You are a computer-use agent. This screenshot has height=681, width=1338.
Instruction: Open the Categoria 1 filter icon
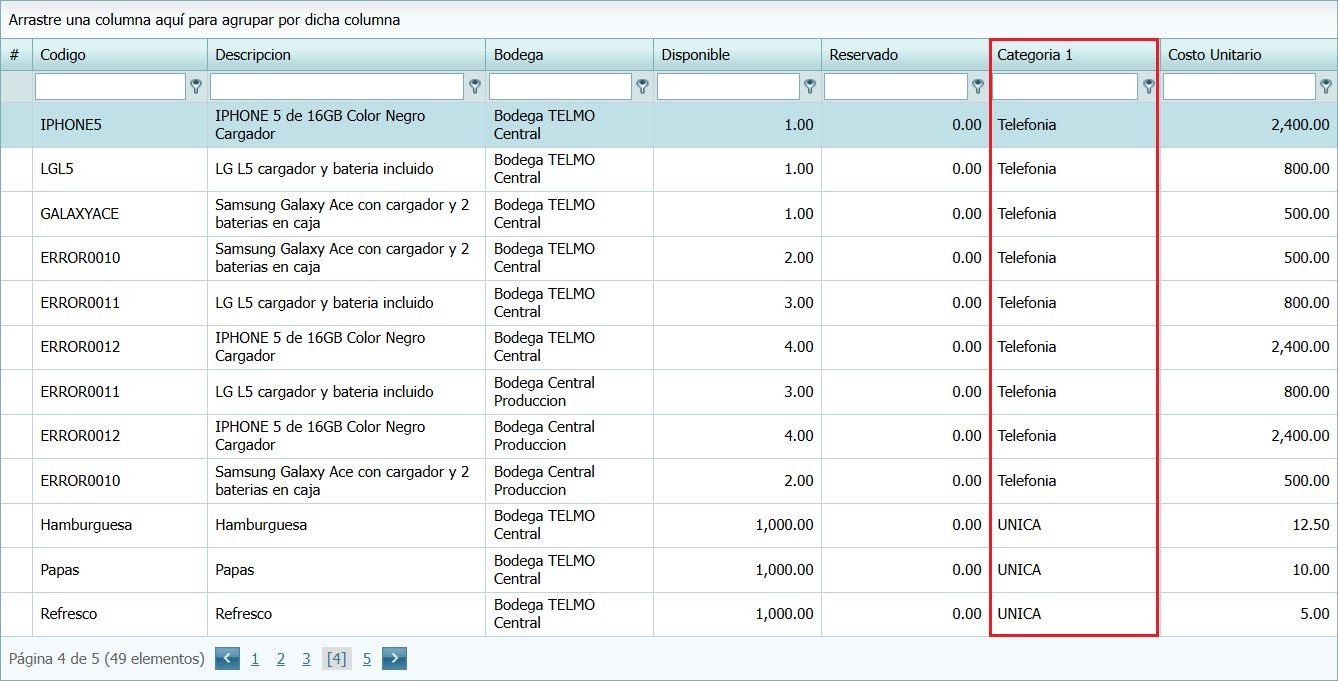(1148, 87)
